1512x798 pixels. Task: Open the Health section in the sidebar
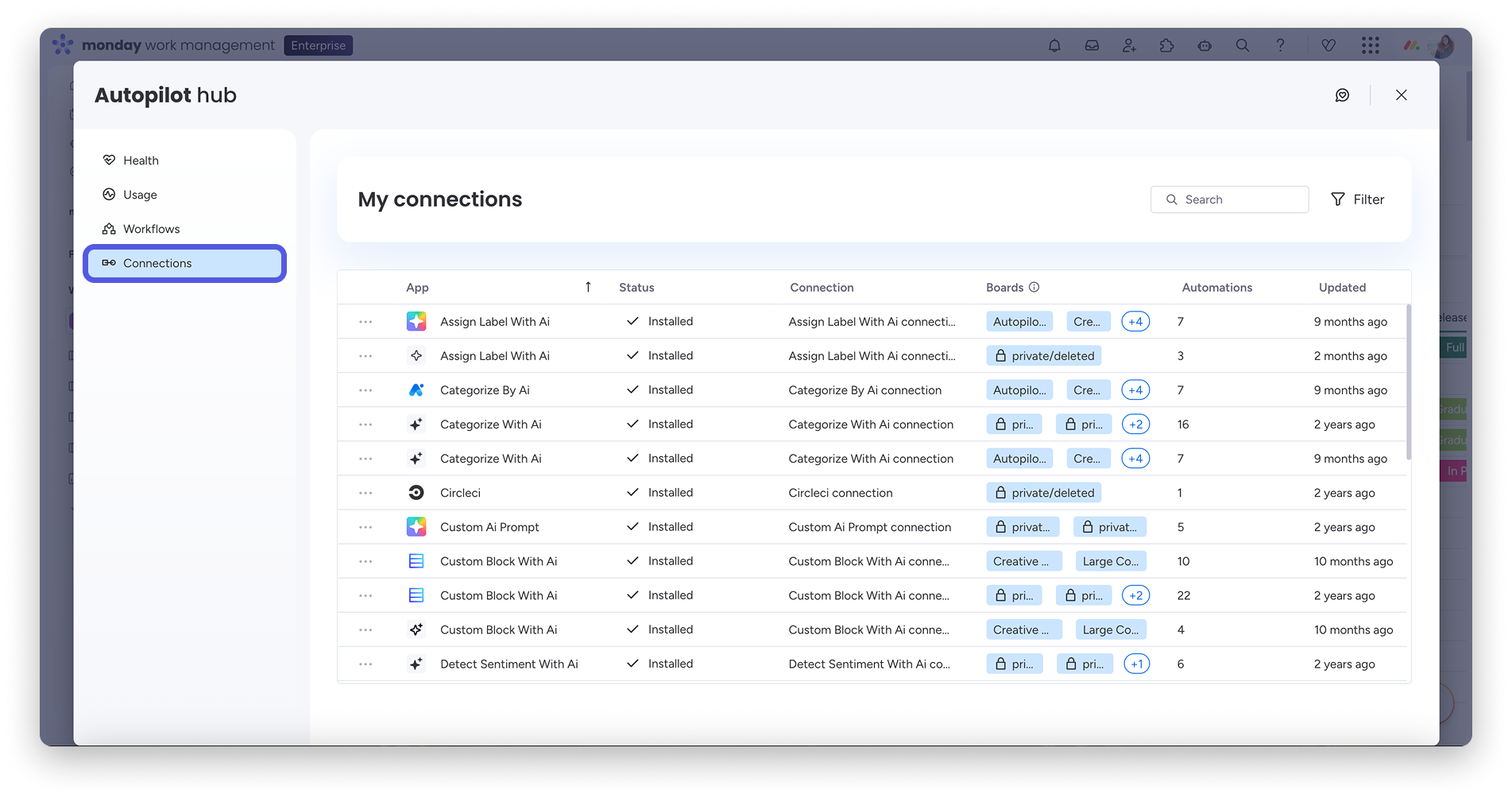click(x=184, y=161)
